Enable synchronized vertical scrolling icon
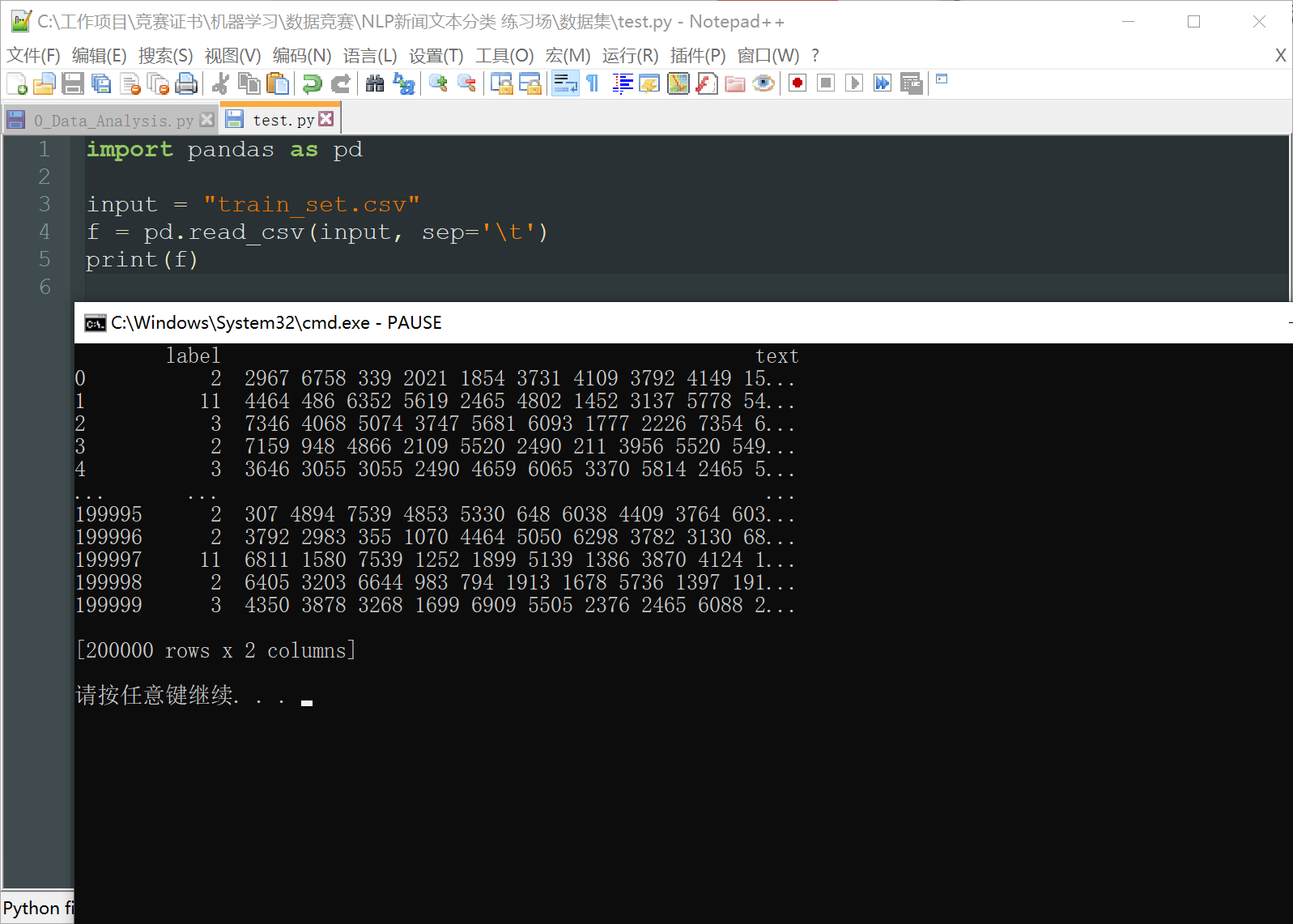 [501, 83]
